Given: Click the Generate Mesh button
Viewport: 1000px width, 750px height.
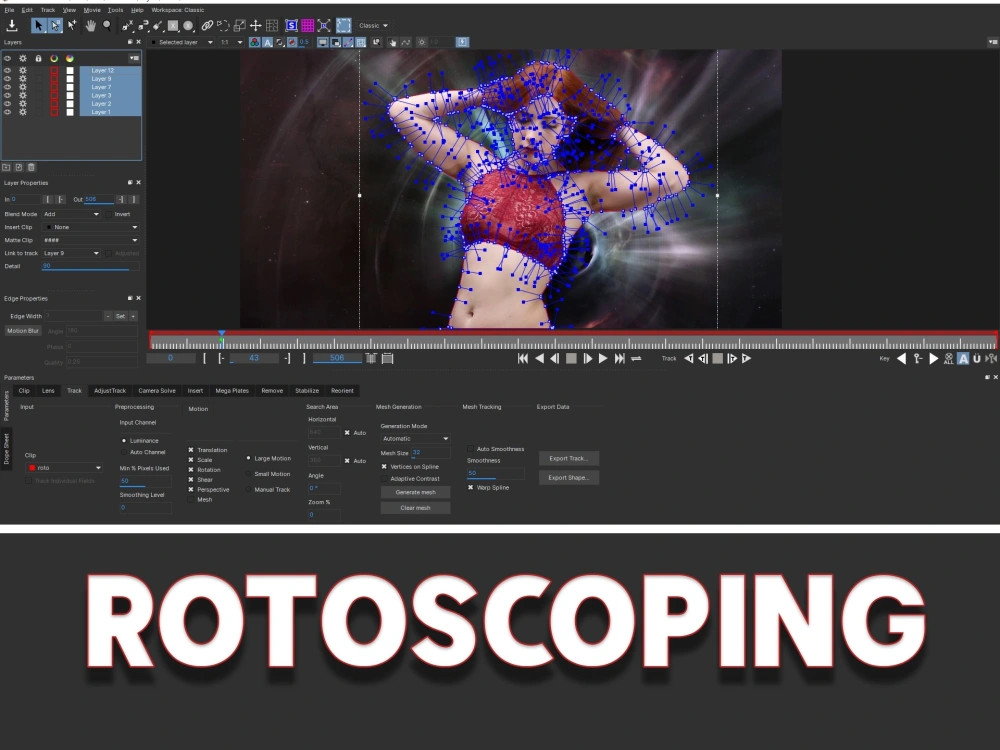Looking at the screenshot, I should [x=416, y=492].
